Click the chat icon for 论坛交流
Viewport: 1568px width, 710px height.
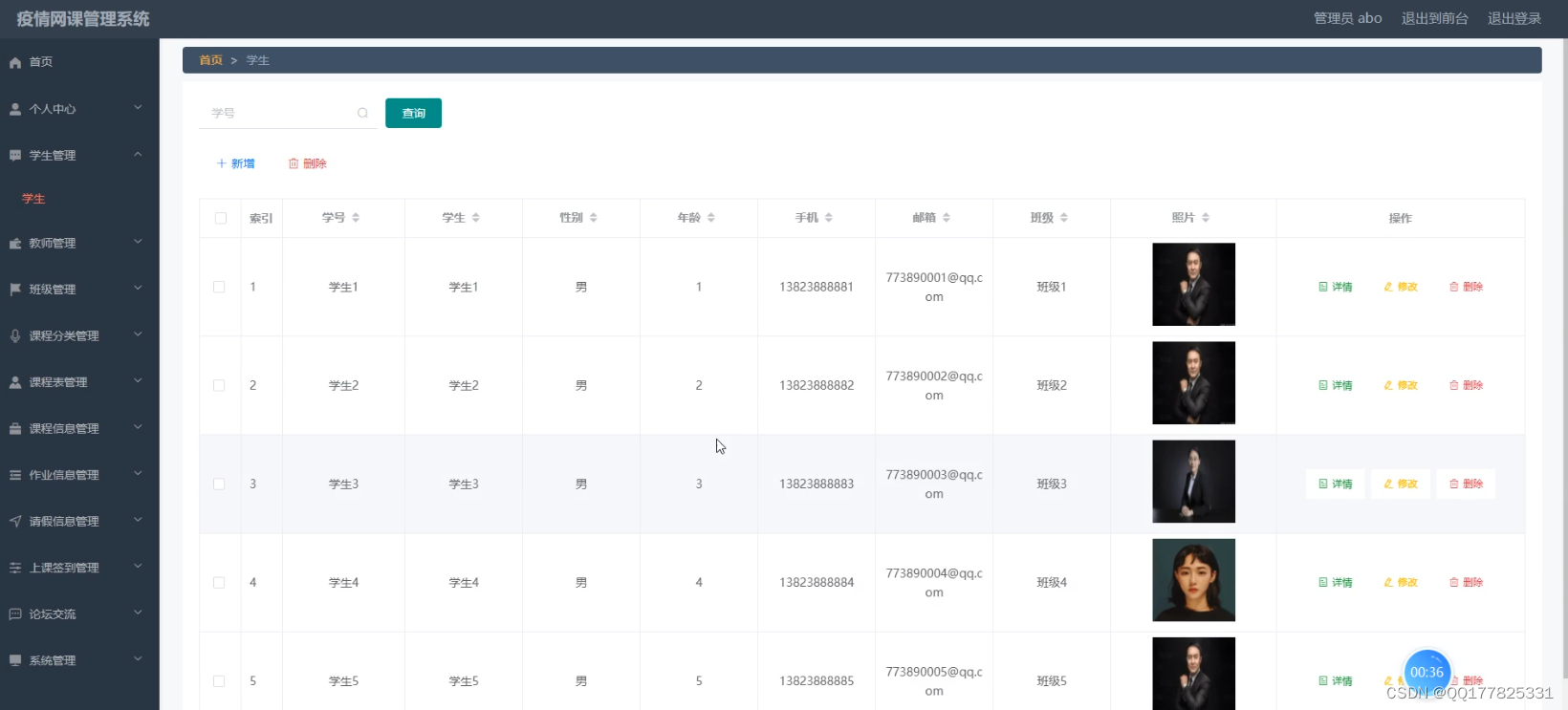click(15, 613)
